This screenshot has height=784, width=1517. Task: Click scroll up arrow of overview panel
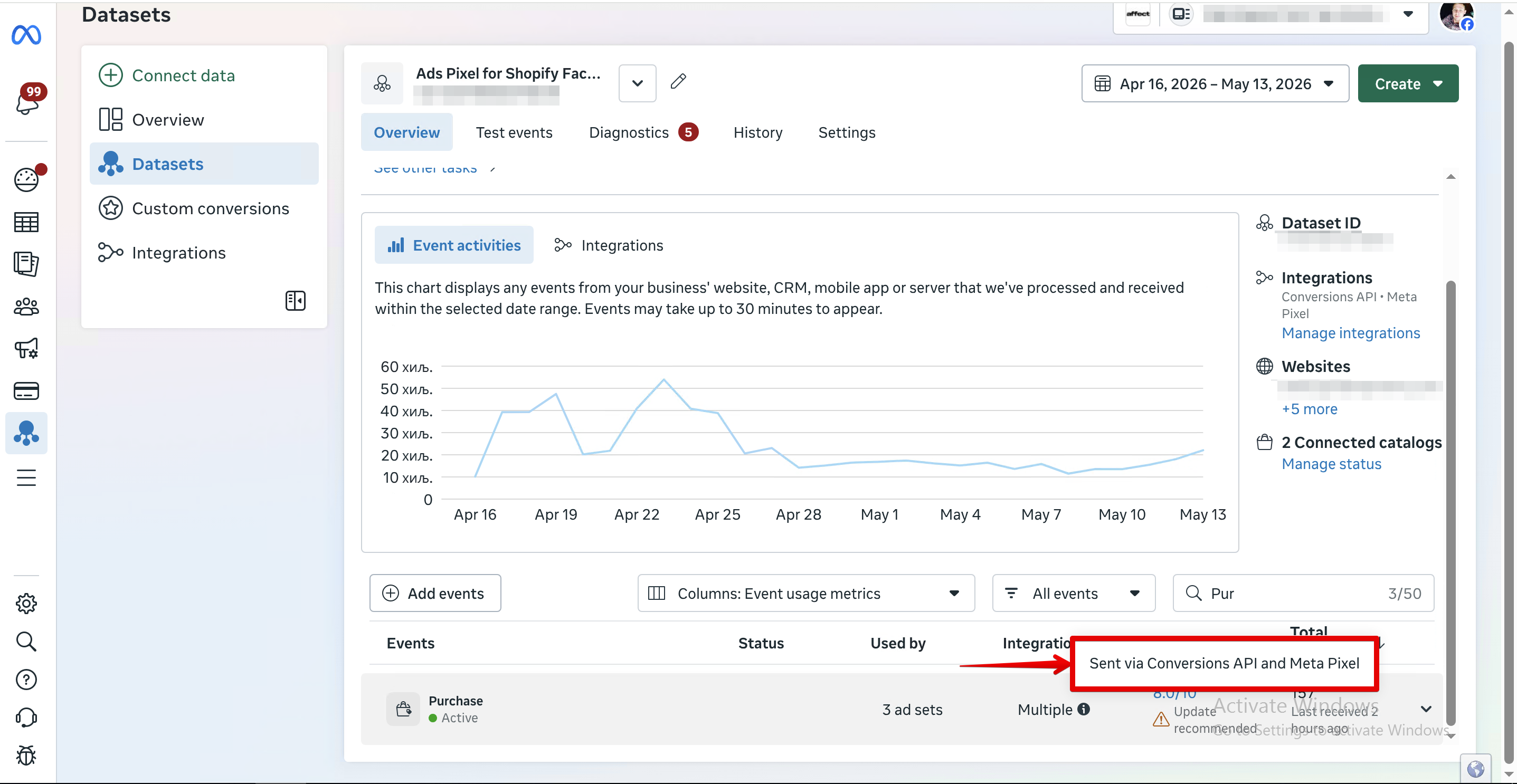click(1450, 177)
